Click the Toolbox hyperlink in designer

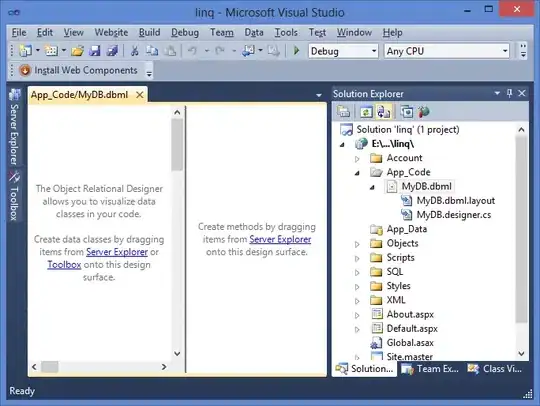click(x=64, y=264)
